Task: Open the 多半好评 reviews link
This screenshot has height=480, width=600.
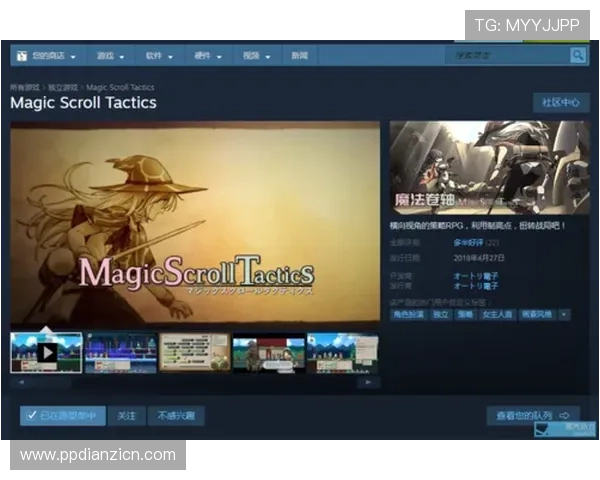Action: pos(468,243)
